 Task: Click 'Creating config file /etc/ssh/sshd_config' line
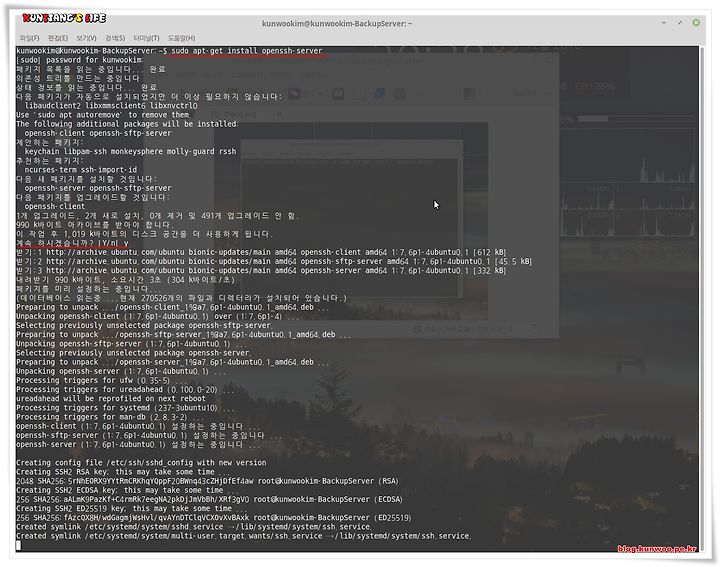[x=141, y=463]
